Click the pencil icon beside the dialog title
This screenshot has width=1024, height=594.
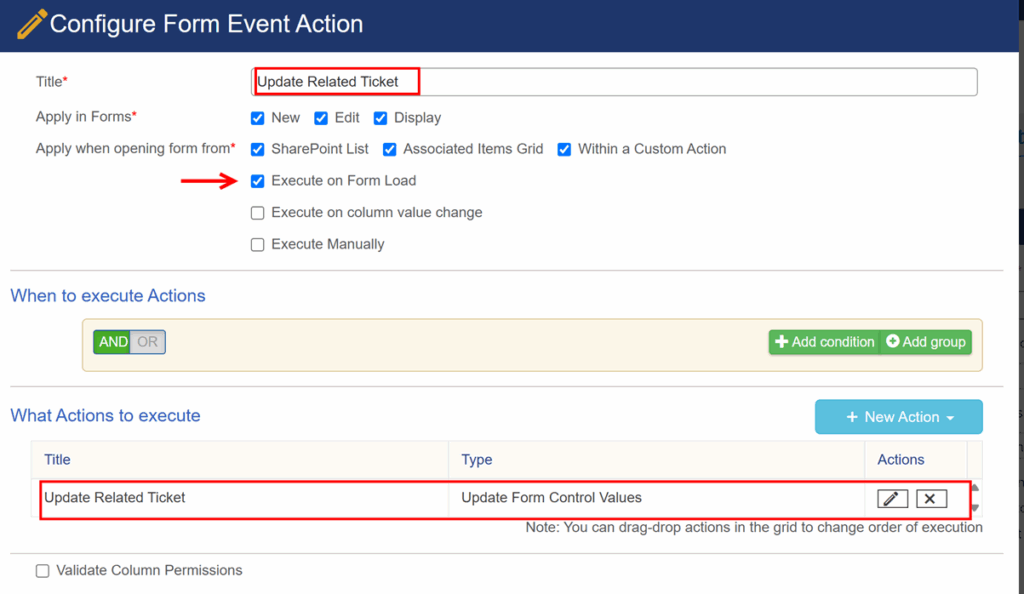coord(31,24)
